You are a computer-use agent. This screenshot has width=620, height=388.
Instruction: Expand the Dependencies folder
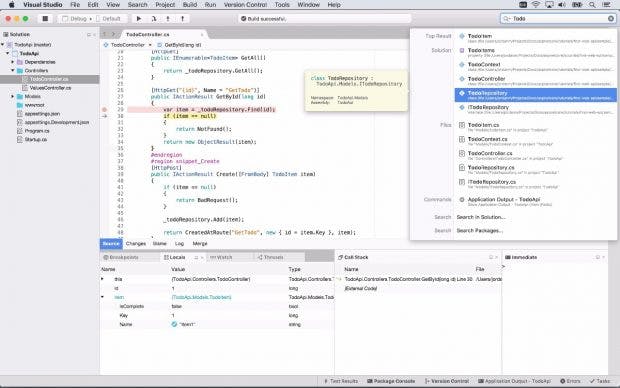click(12, 62)
